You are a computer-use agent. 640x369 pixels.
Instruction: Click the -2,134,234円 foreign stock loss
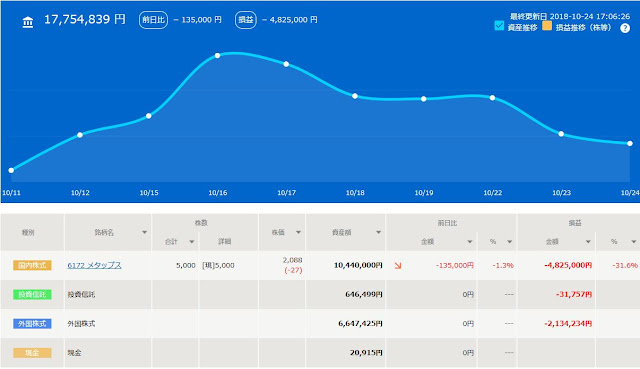[x=568, y=324]
